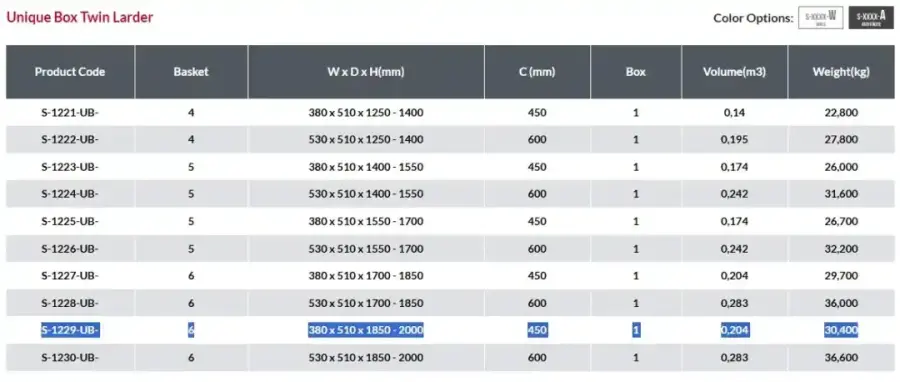Click the highlighted 30,400 weight cell
The height and width of the screenshot is (382, 900).
(x=841, y=330)
